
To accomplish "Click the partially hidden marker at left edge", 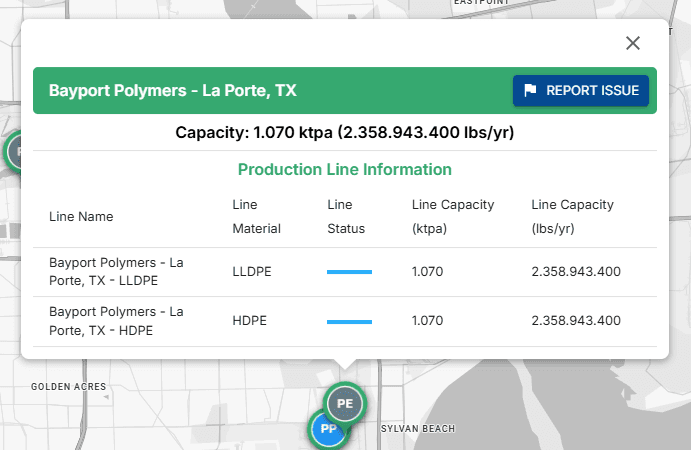I will (12, 151).
